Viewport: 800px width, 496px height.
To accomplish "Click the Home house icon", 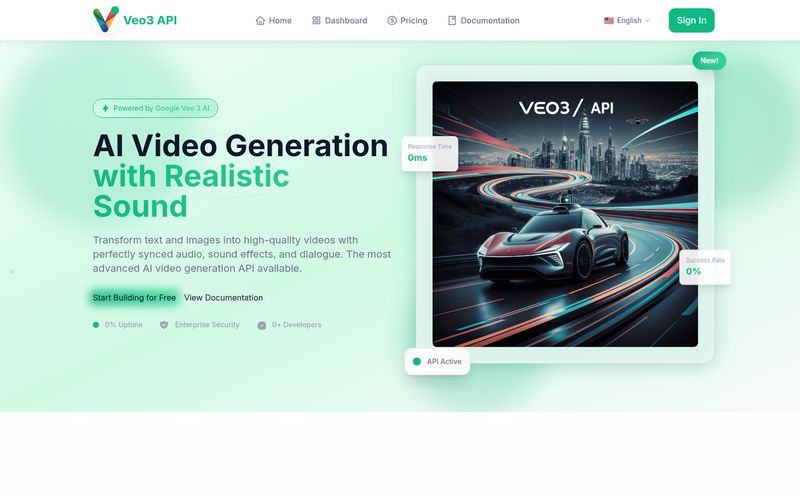I will pyautogui.click(x=260, y=20).
